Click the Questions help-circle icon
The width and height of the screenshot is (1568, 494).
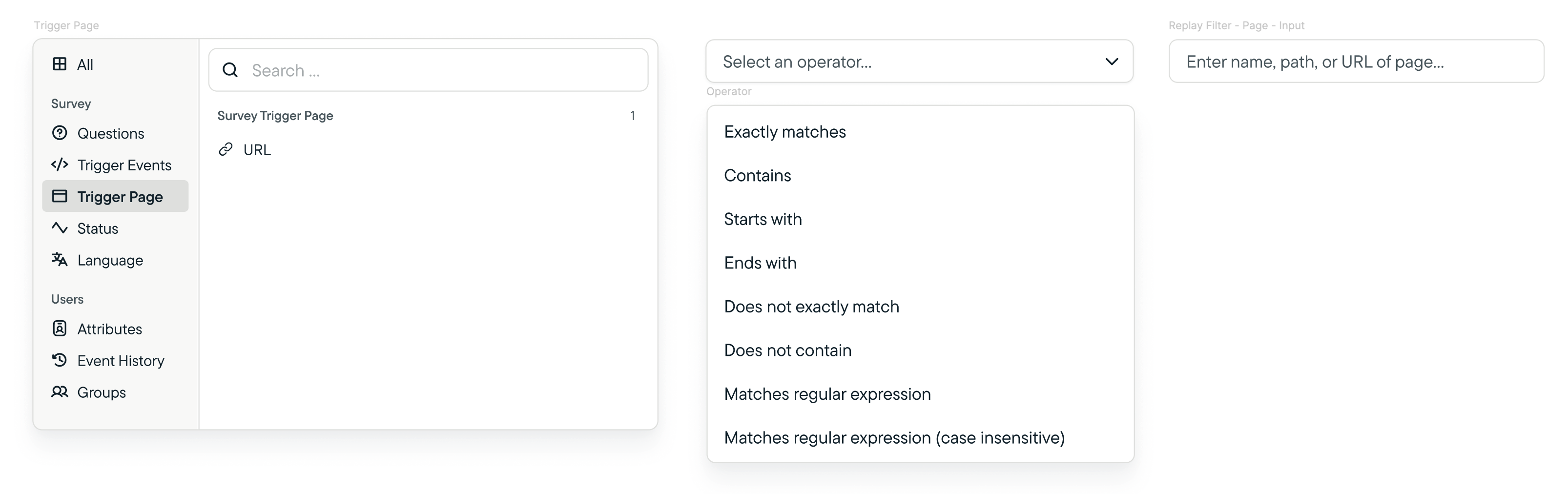(x=60, y=133)
